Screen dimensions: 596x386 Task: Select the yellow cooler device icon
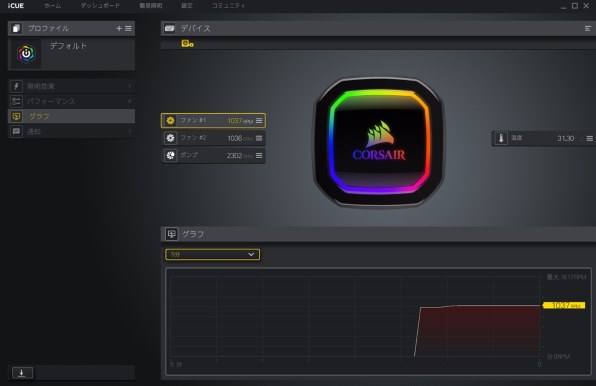pyautogui.click(x=187, y=44)
